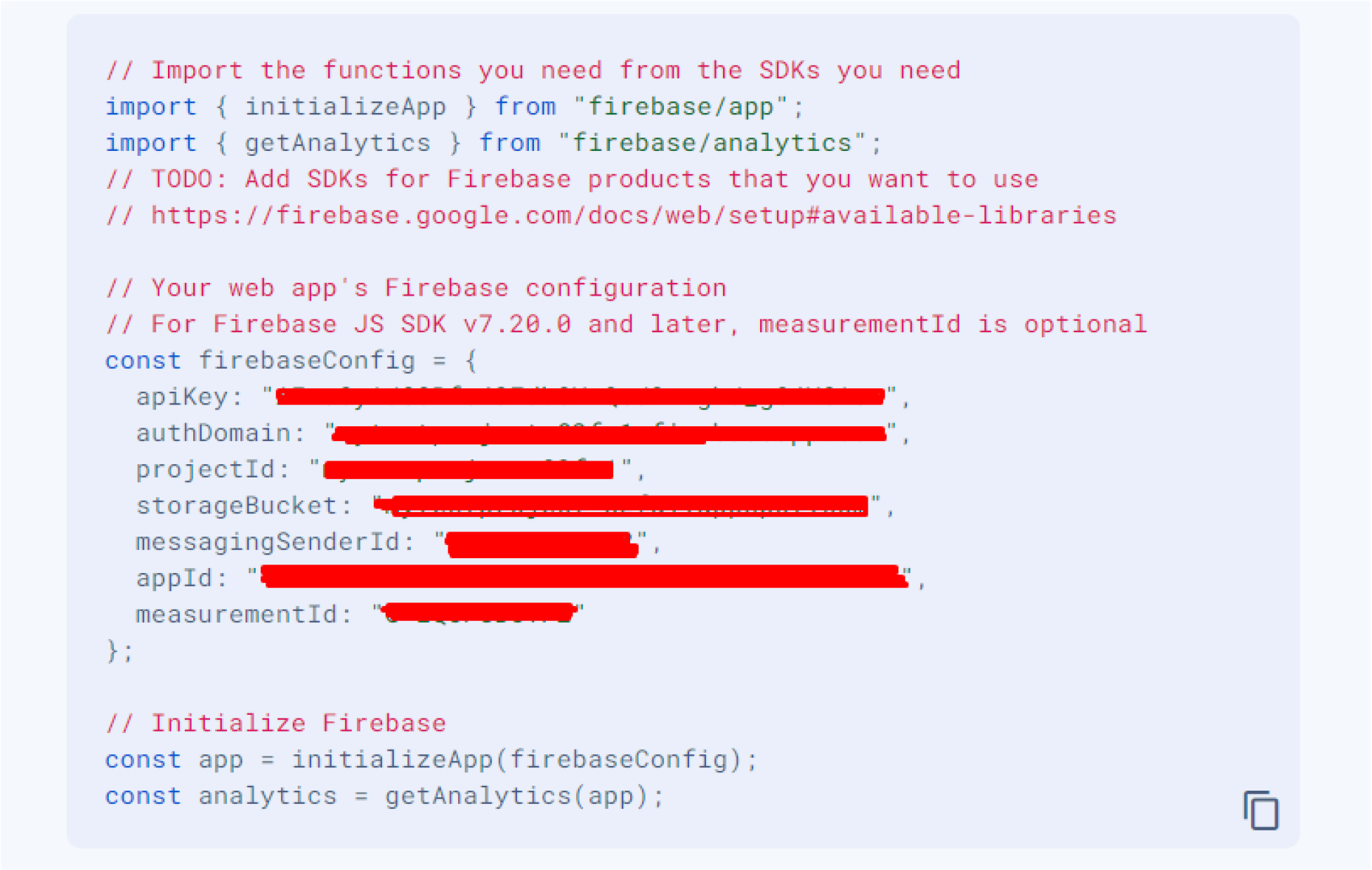The image size is (1372, 870).
Task: Click the redacted messagingSenderId value
Action: pos(542,543)
